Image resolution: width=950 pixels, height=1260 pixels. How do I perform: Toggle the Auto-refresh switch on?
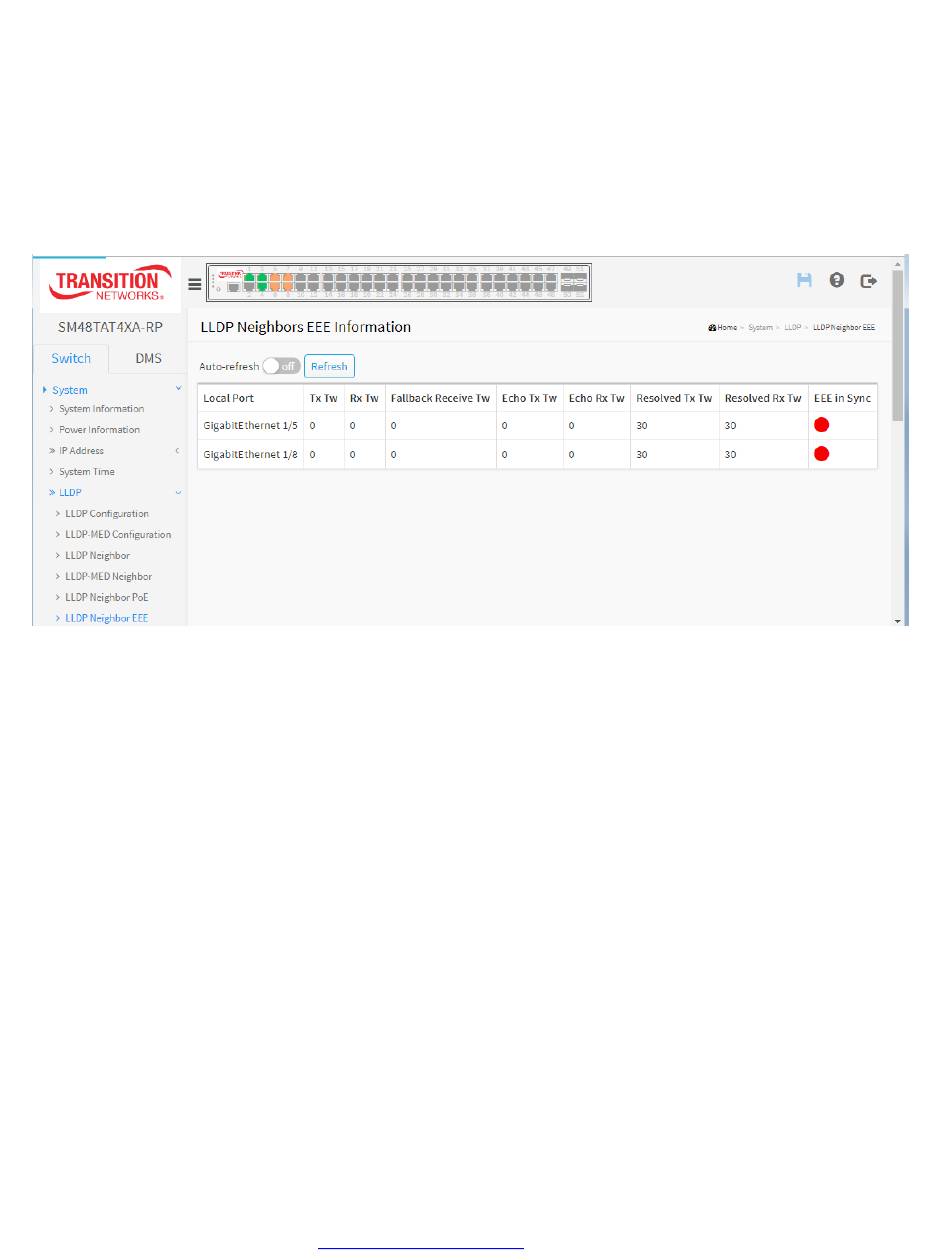pyautogui.click(x=281, y=366)
